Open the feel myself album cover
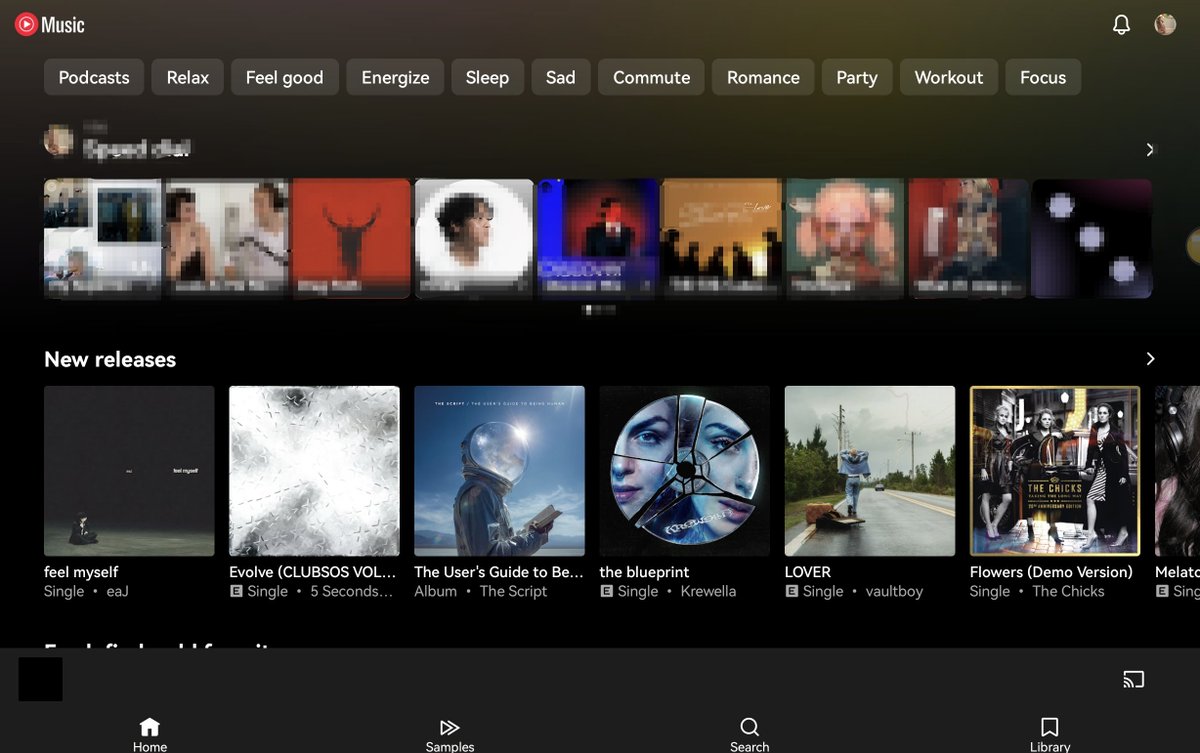This screenshot has width=1200, height=753. coord(129,471)
